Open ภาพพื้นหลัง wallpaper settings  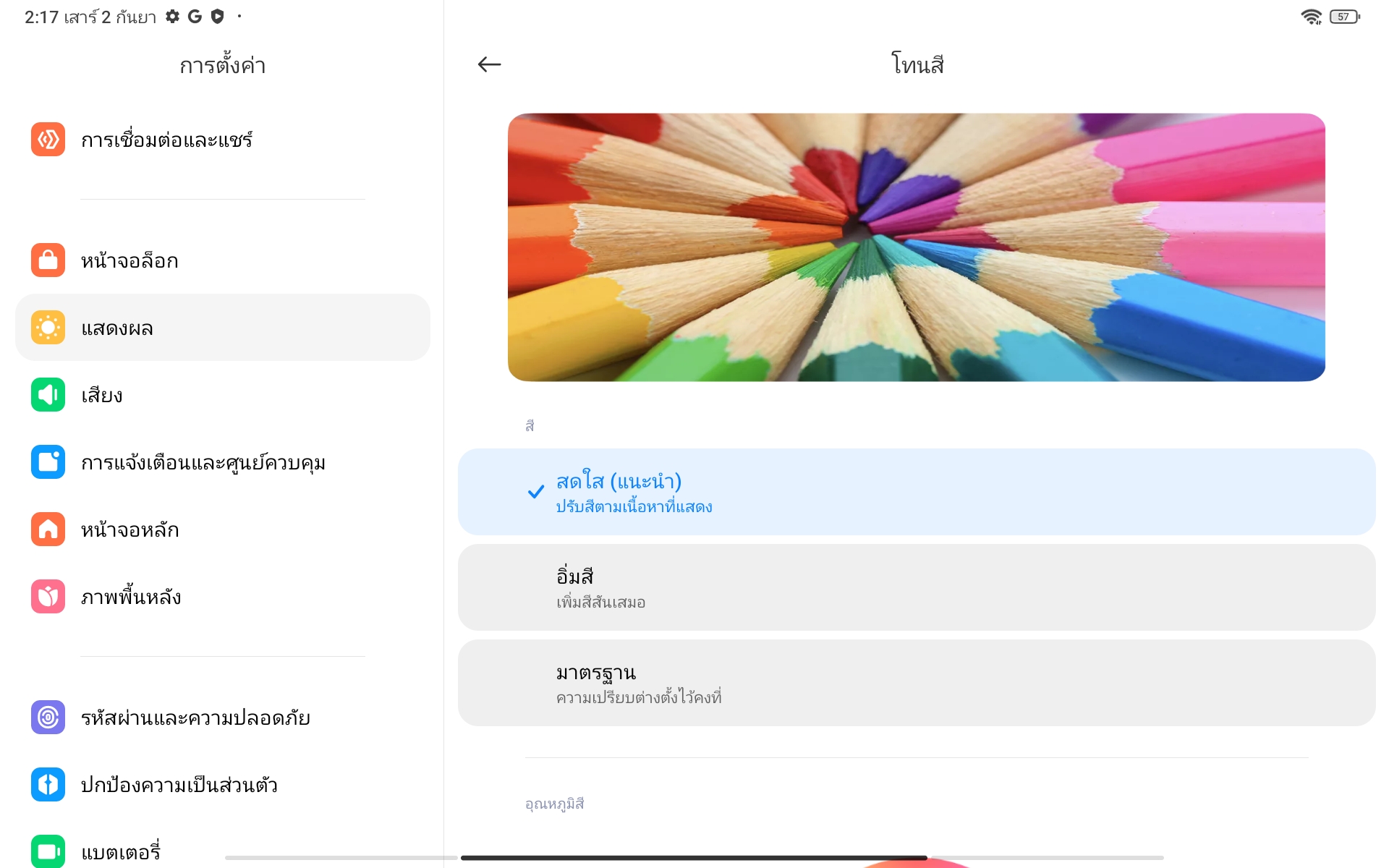(x=223, y=597)
